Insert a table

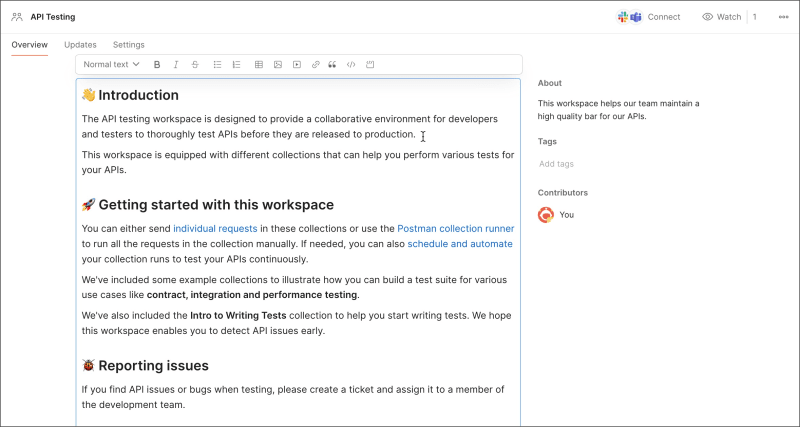click(259, 65)
